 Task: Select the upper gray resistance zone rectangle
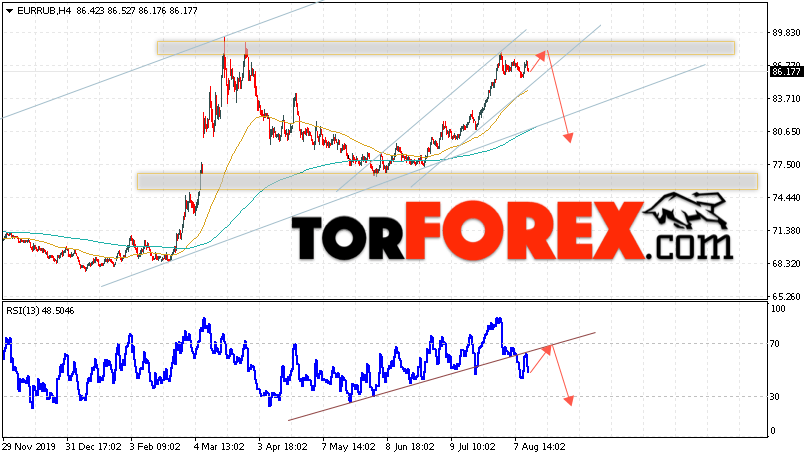tap(446, 48)
